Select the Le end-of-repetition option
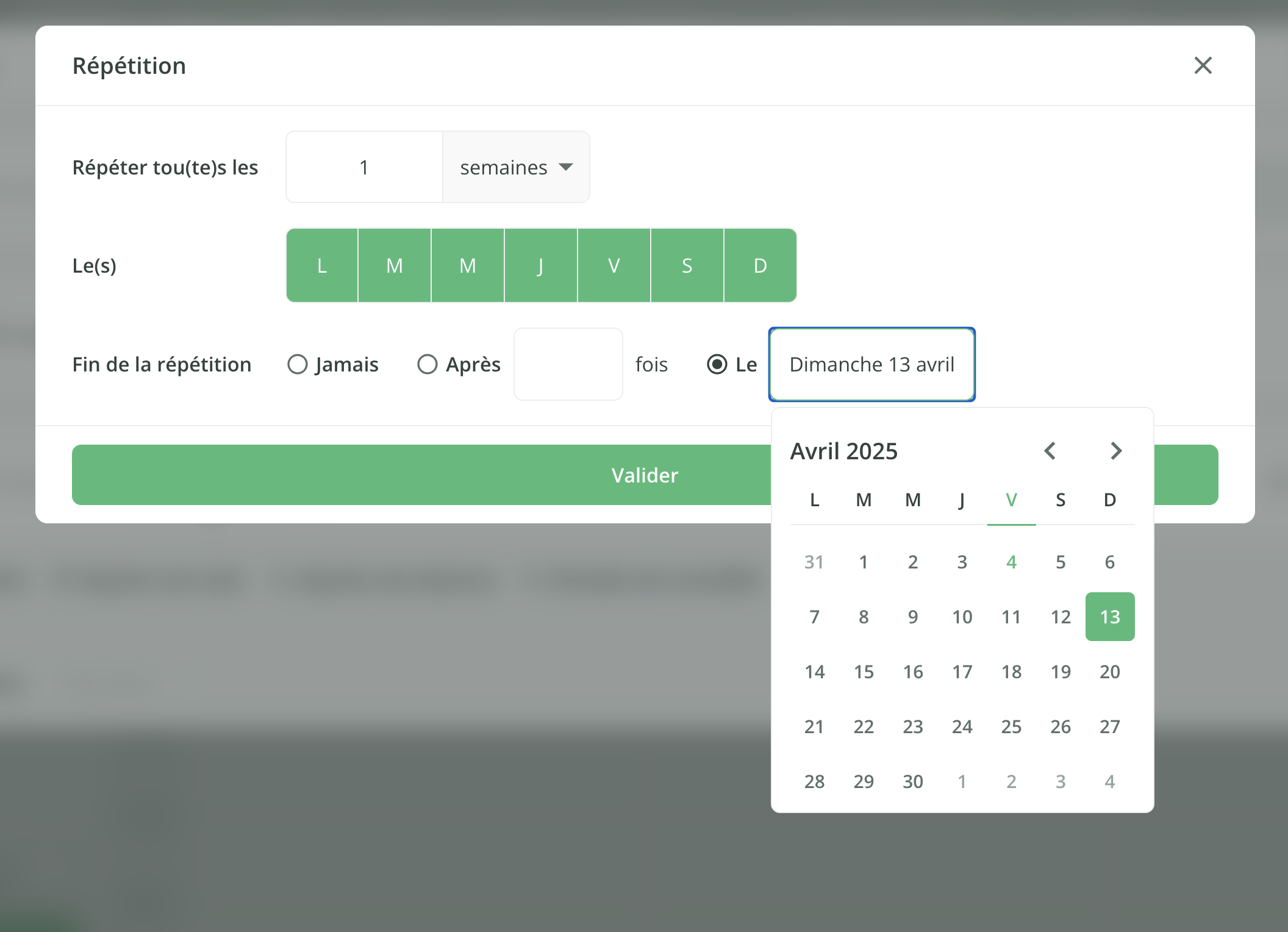The width and height of the screenshot is (1288, 932). pyautogui.click(x=718, y=364)
